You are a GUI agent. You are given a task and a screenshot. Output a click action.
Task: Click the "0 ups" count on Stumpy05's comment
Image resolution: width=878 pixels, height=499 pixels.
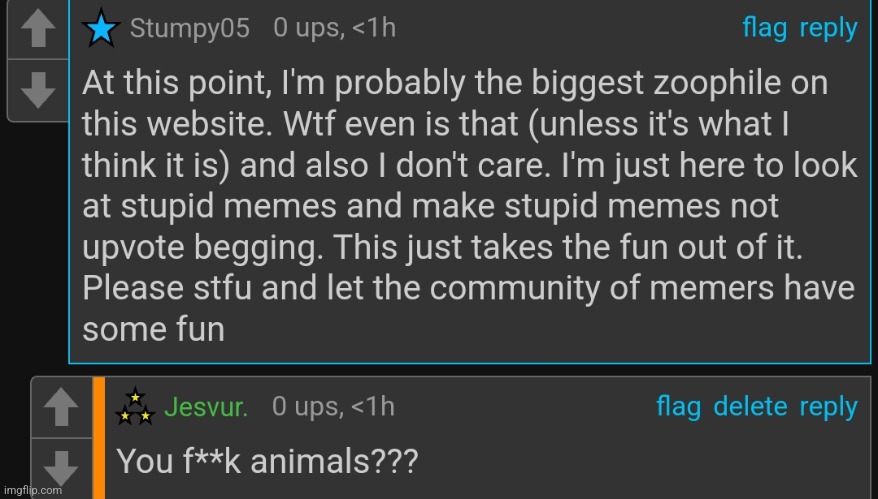[307, 28]
